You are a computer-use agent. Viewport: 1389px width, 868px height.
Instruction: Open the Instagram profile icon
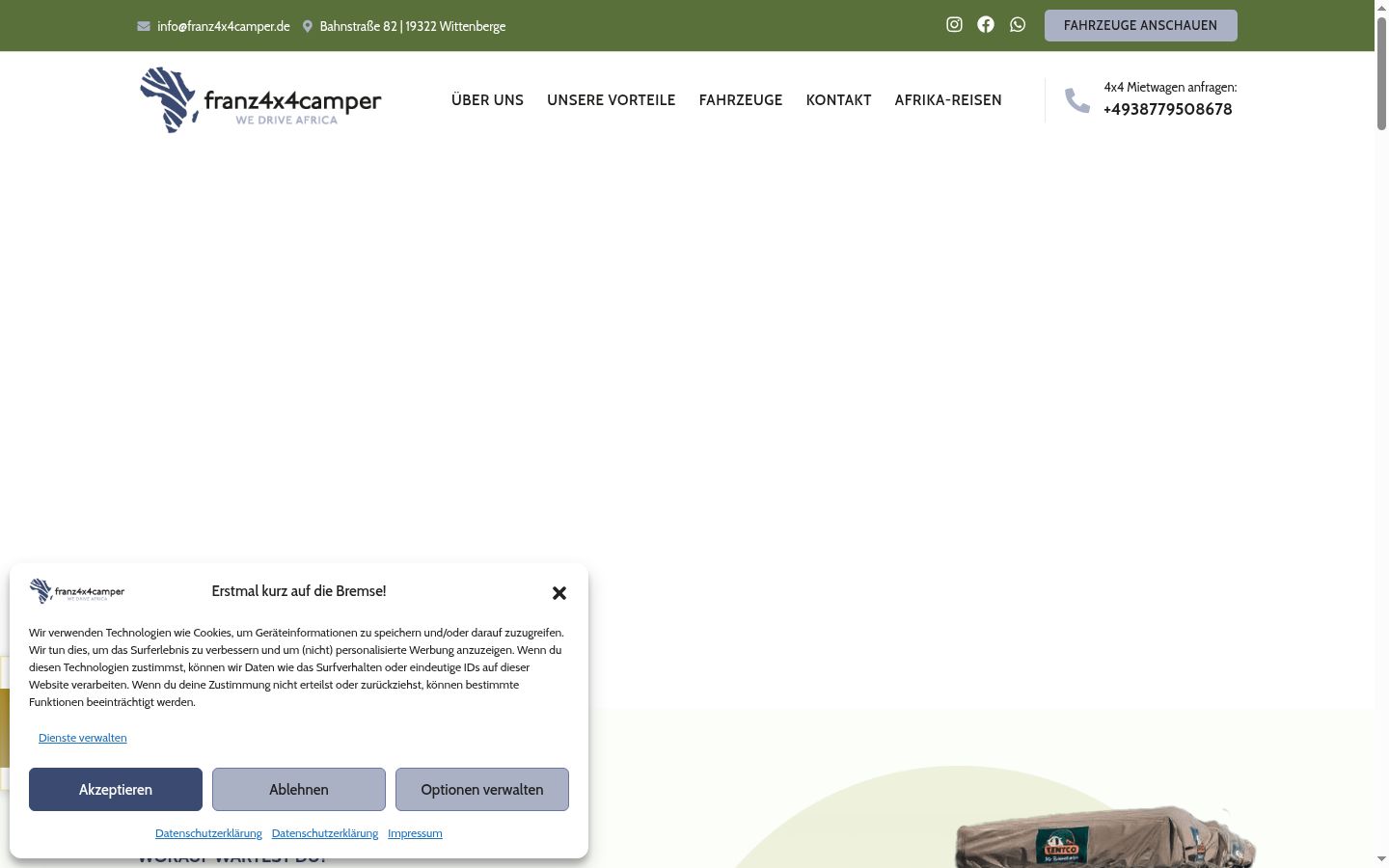pos(954,25)
